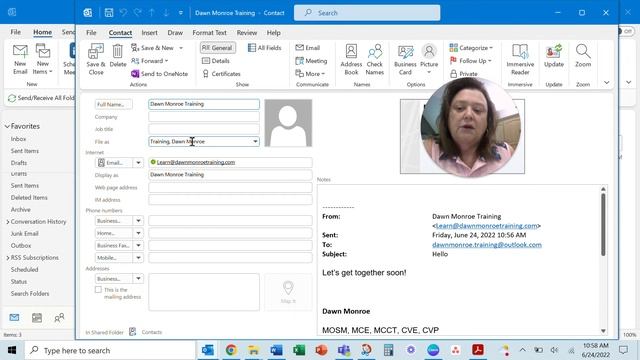Open the Insert ribbon tab
The height and width of the screenshot is (360, 640).
coord(149,33)
